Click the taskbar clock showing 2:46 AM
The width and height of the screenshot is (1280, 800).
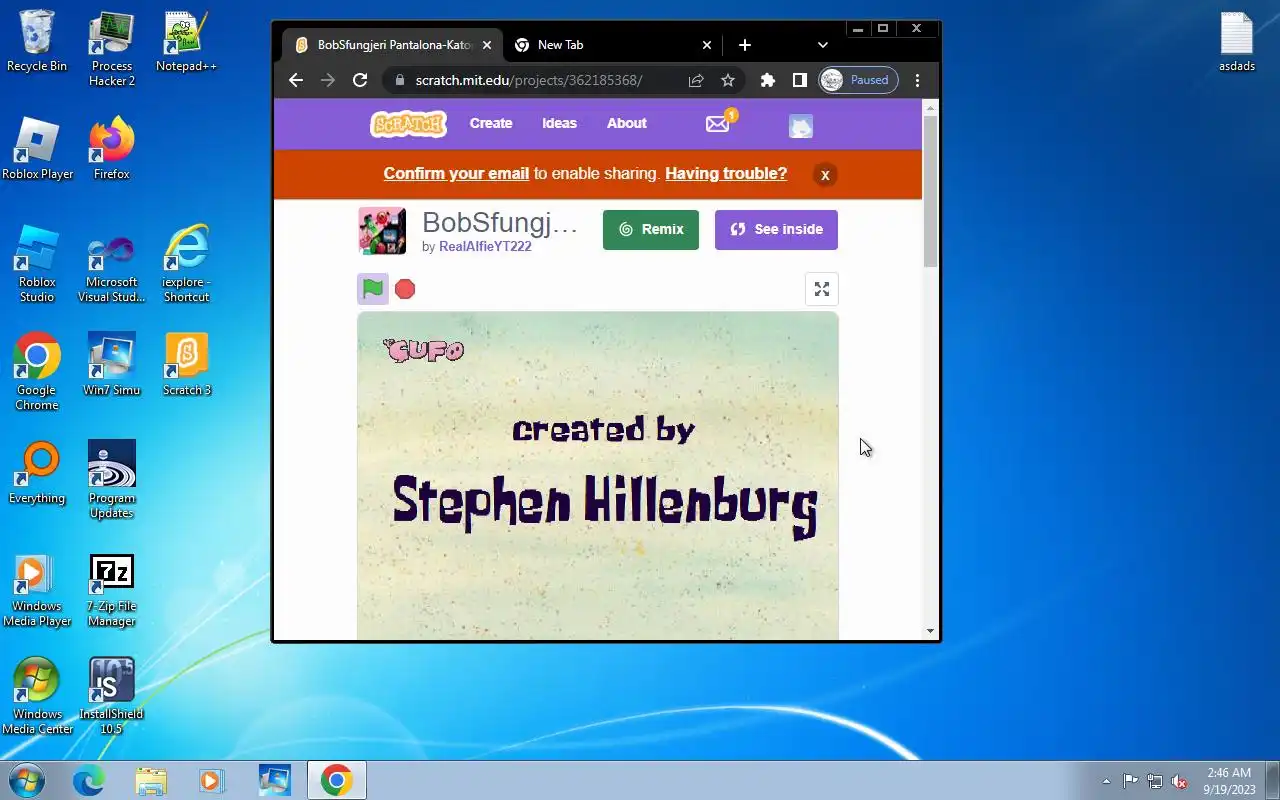[x=1229, y=780]
